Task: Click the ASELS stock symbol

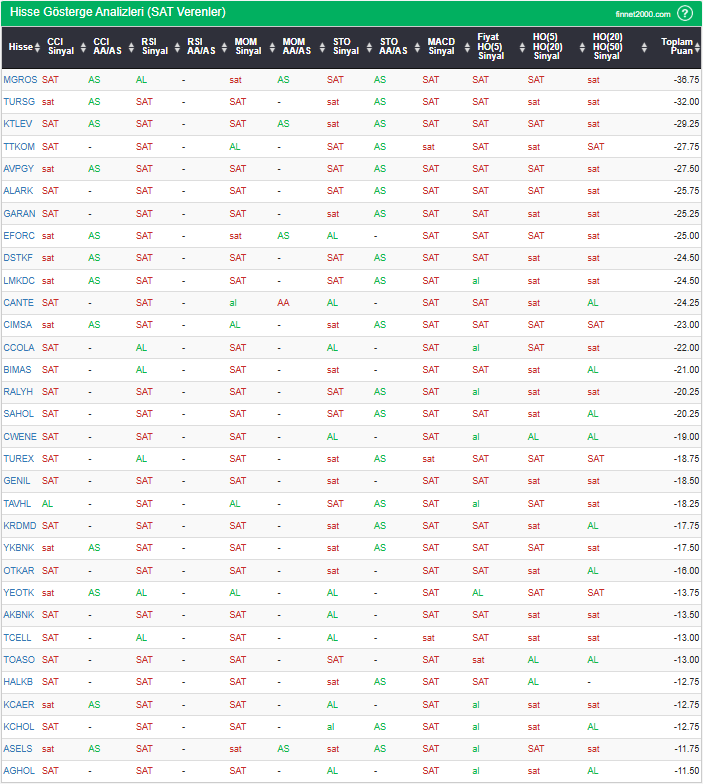Action: click(18, 748)
